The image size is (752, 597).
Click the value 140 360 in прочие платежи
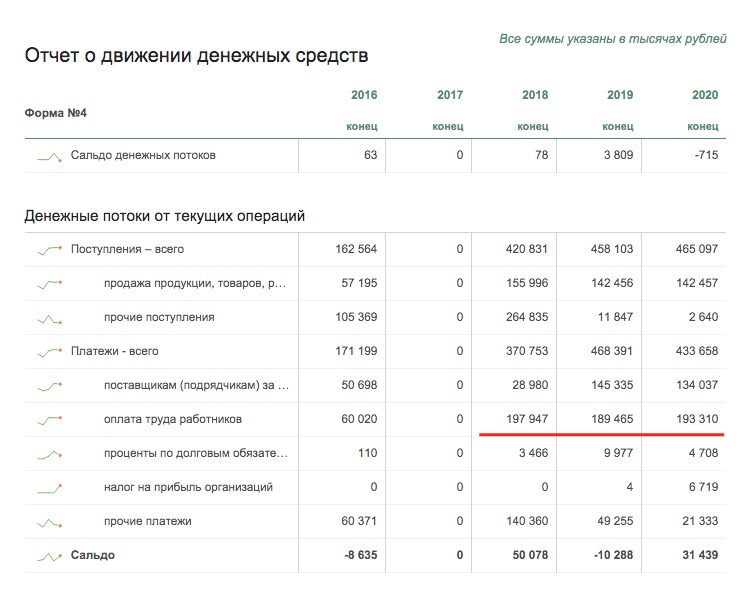[x=527, y=522]
